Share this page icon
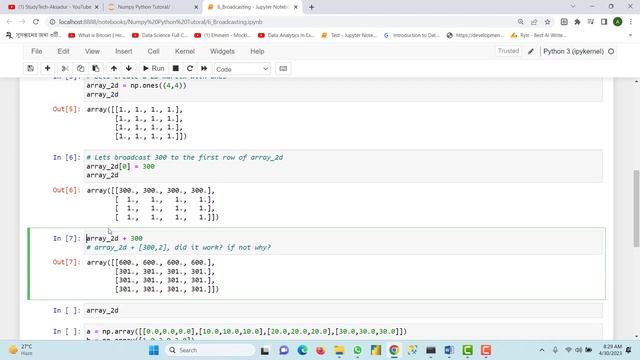640x360 pixels. 534,22
